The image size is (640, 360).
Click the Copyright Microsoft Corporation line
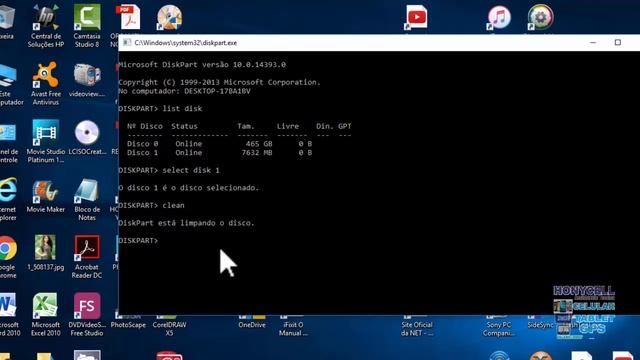pos(220,82)
